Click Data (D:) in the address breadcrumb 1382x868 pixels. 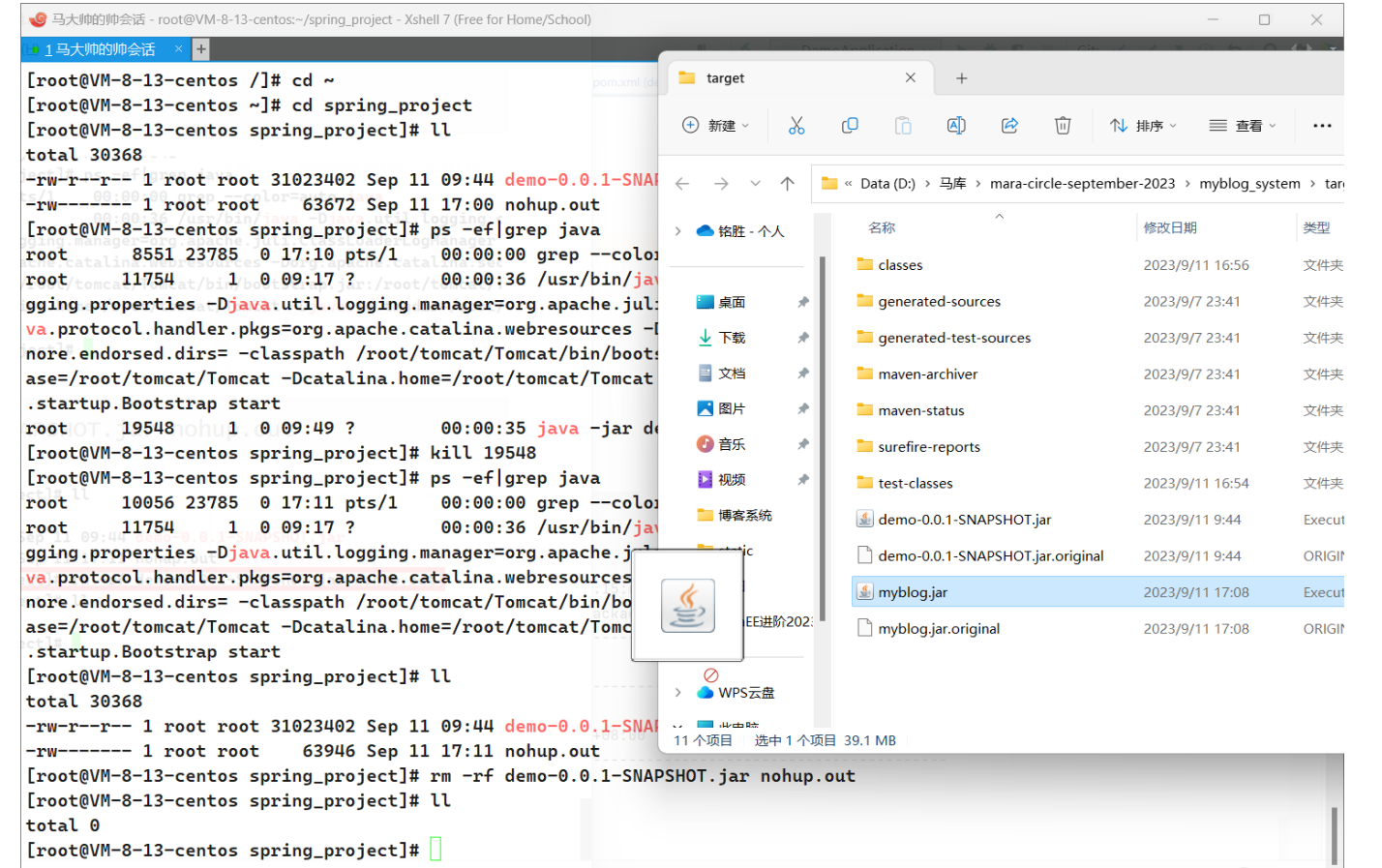(x=887, y=183)
